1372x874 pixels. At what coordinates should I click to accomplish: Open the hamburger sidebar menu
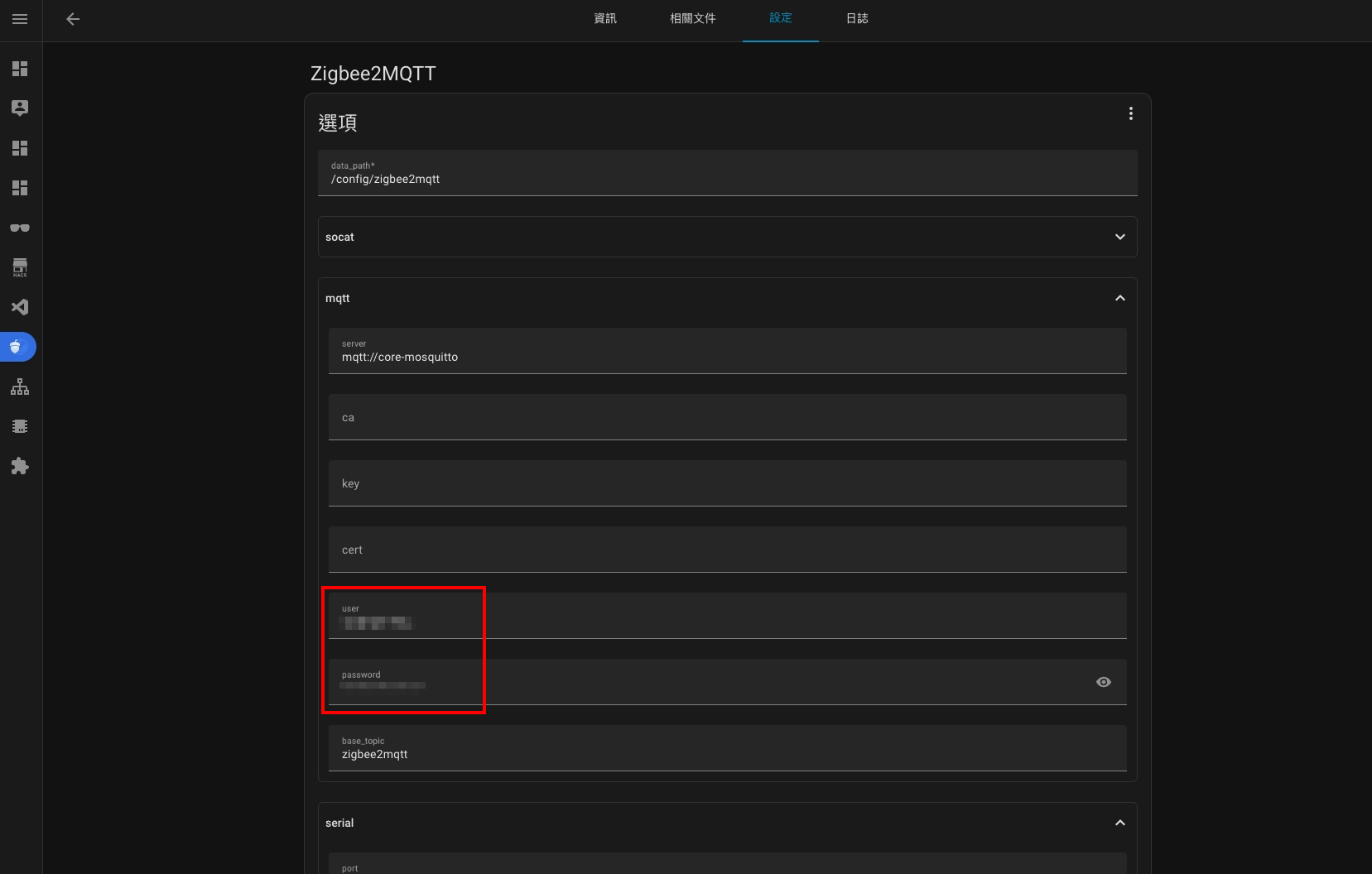coord(20,19)
